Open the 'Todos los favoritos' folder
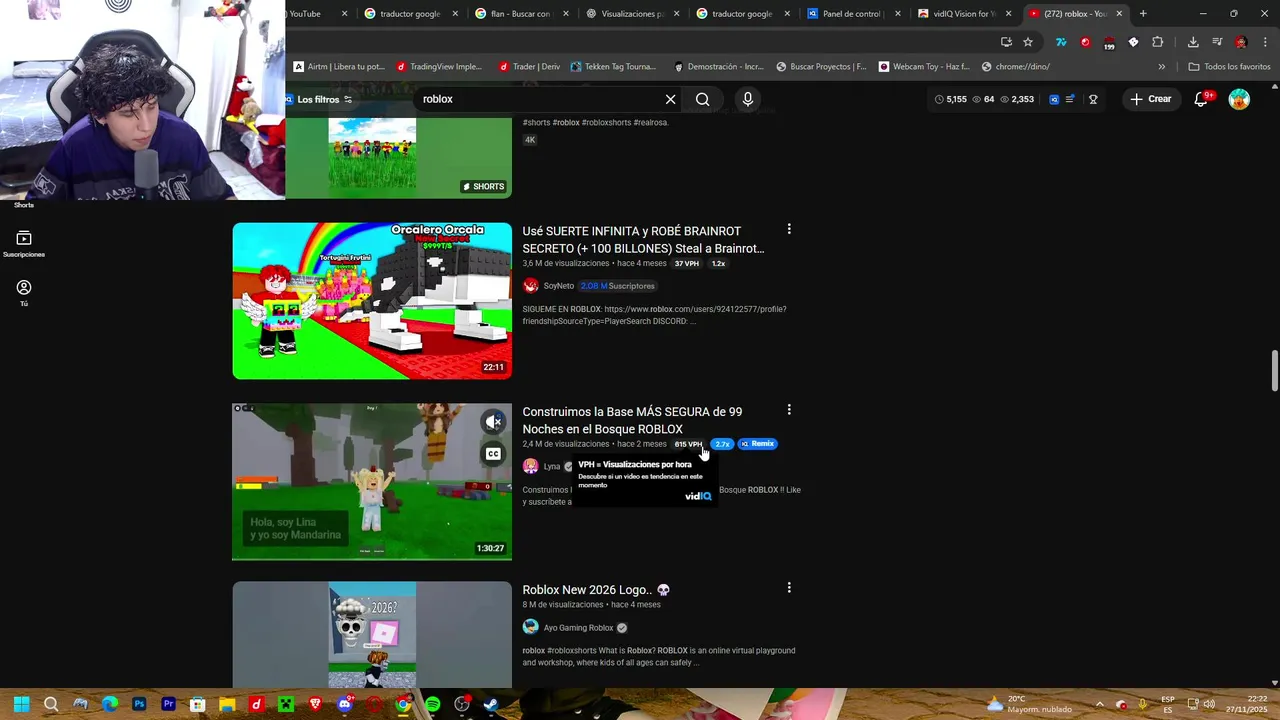Viewport: 1280px width, 720px height. pos(1229,67)
